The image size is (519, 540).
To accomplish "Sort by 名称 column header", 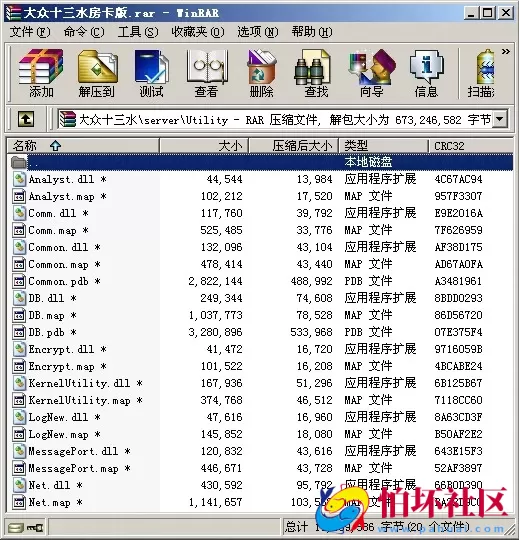I will 83,146.
